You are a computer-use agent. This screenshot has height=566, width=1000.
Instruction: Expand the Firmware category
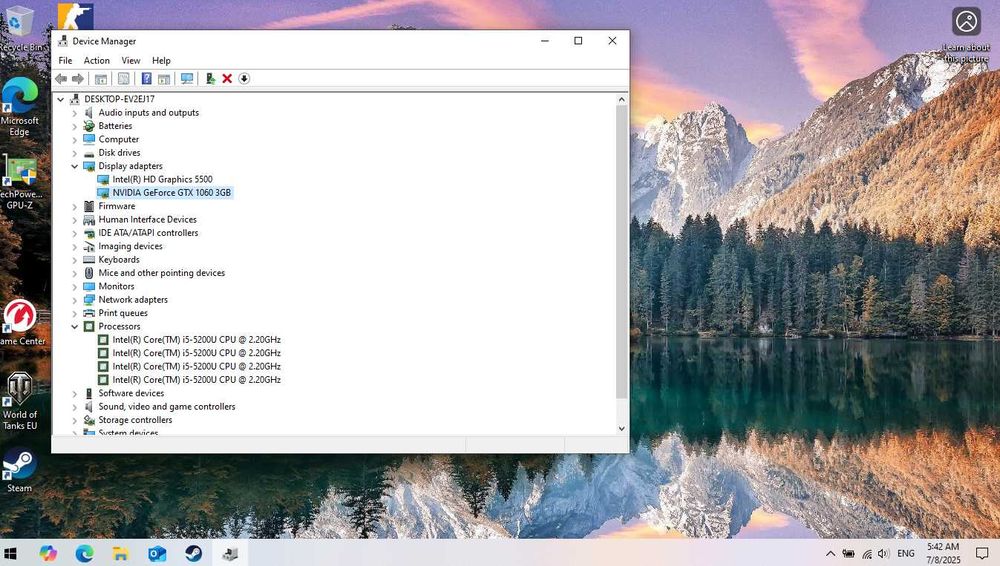75,207
